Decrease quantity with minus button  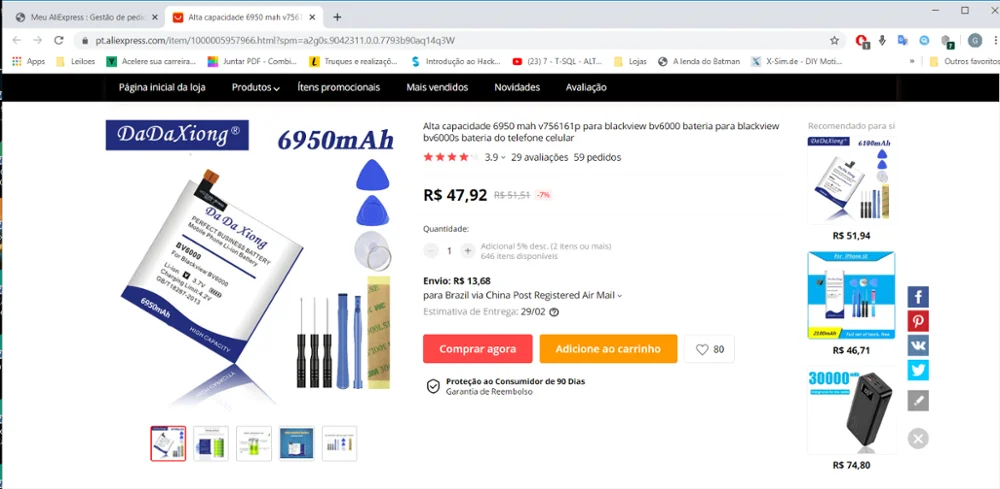click(431, 251)
